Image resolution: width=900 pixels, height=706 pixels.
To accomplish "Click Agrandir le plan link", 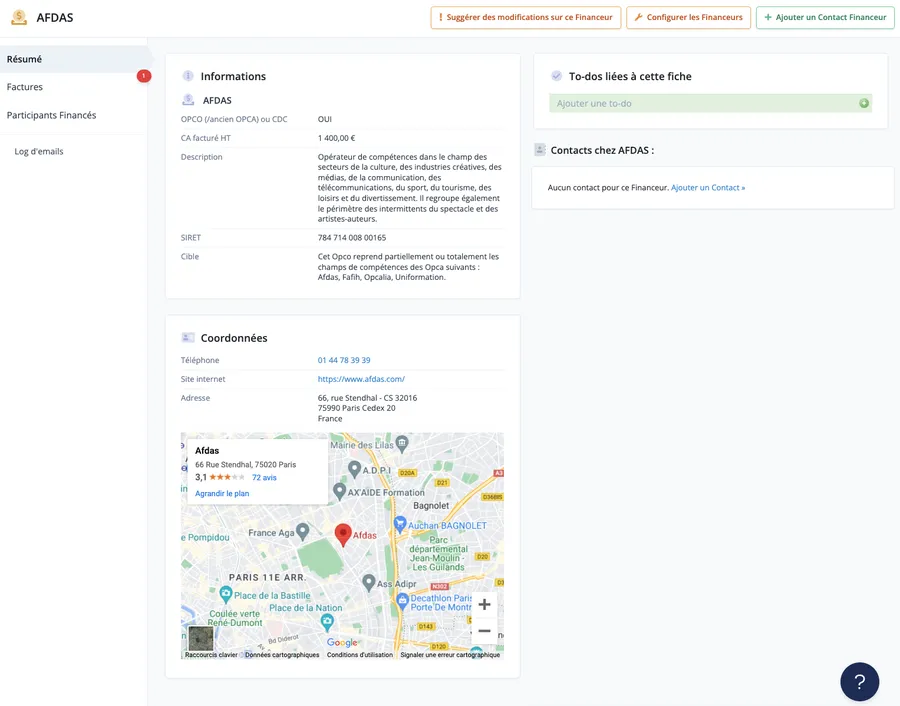I will [222, 493].
